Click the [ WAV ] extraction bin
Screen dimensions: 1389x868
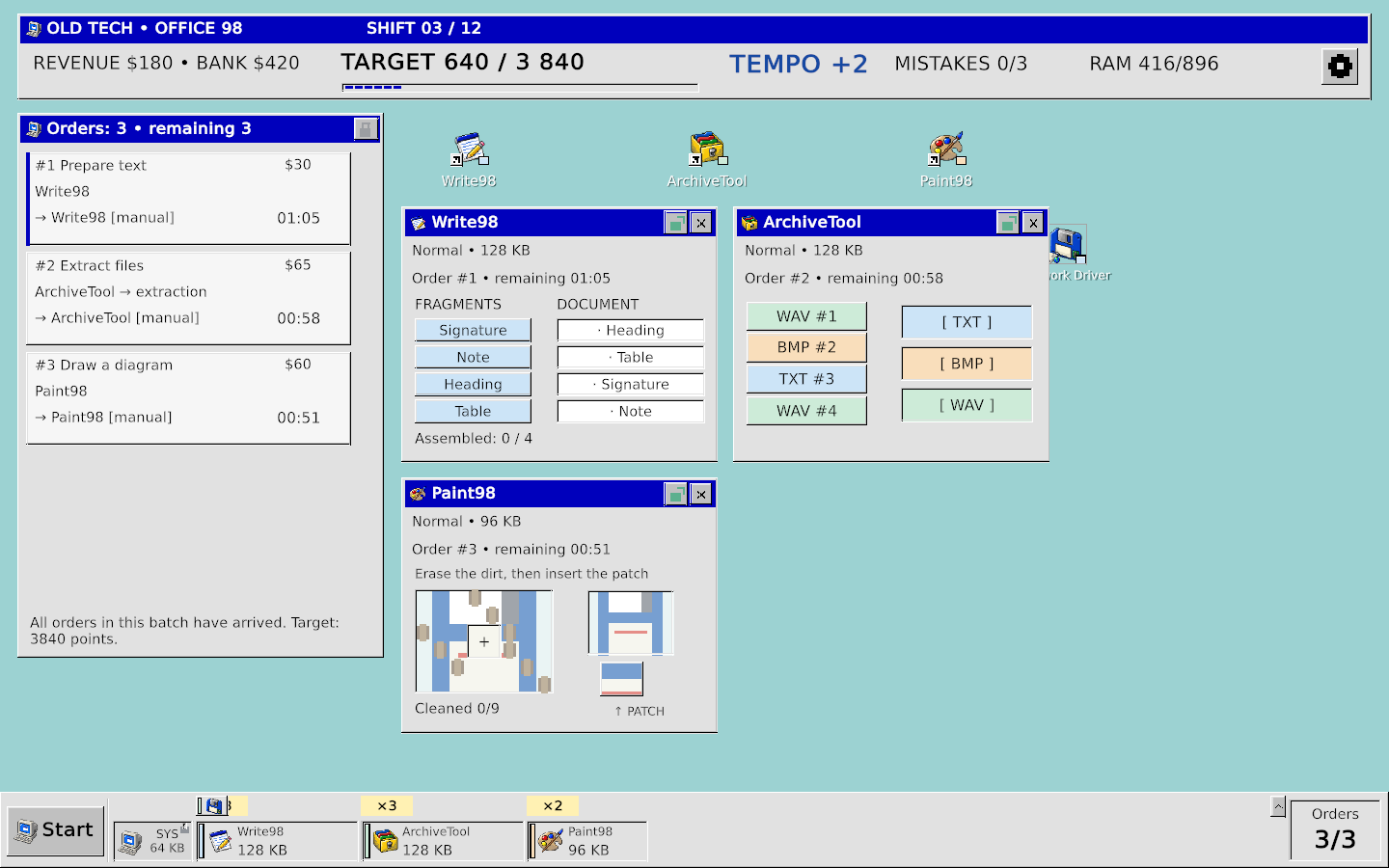(x=967, y=405)
